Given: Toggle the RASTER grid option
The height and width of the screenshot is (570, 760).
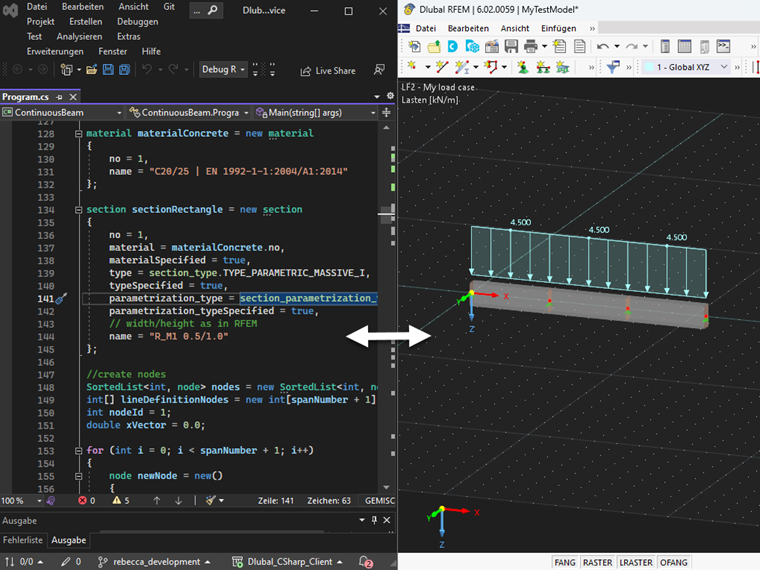Looking at the screenshot, I should [597, 563].
